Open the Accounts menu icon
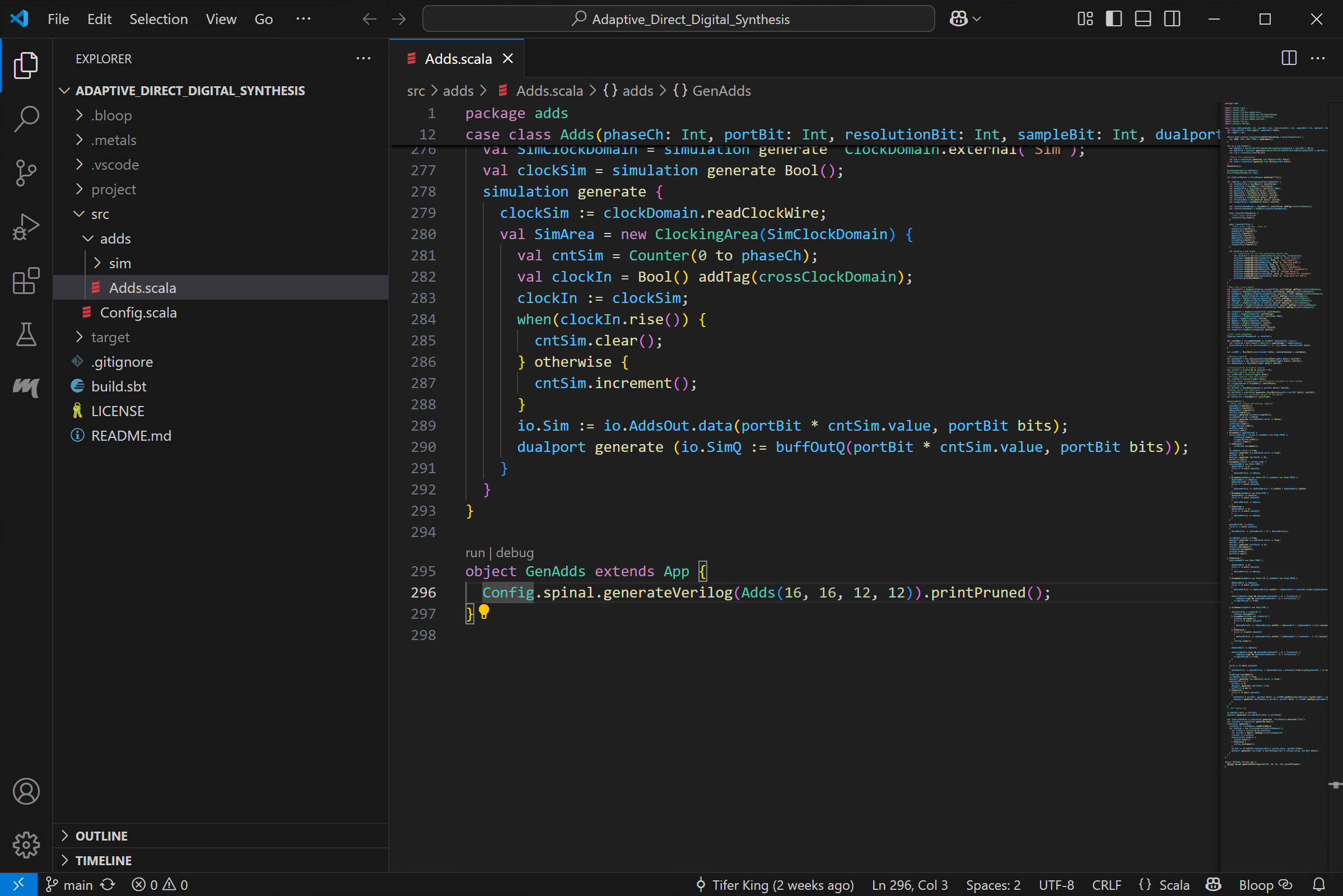Screen dimensions: 1343x896 tap(26, 791)
